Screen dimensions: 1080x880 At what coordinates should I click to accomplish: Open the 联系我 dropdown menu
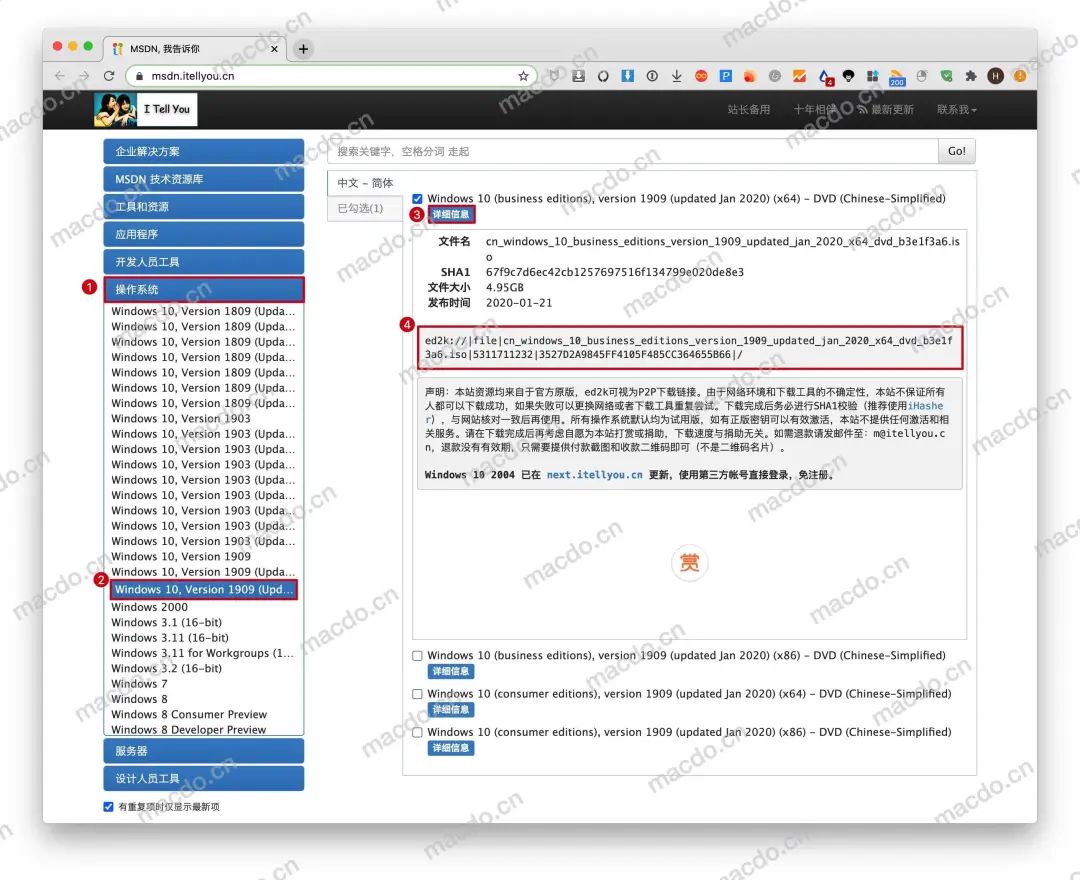tap(956, 109)
